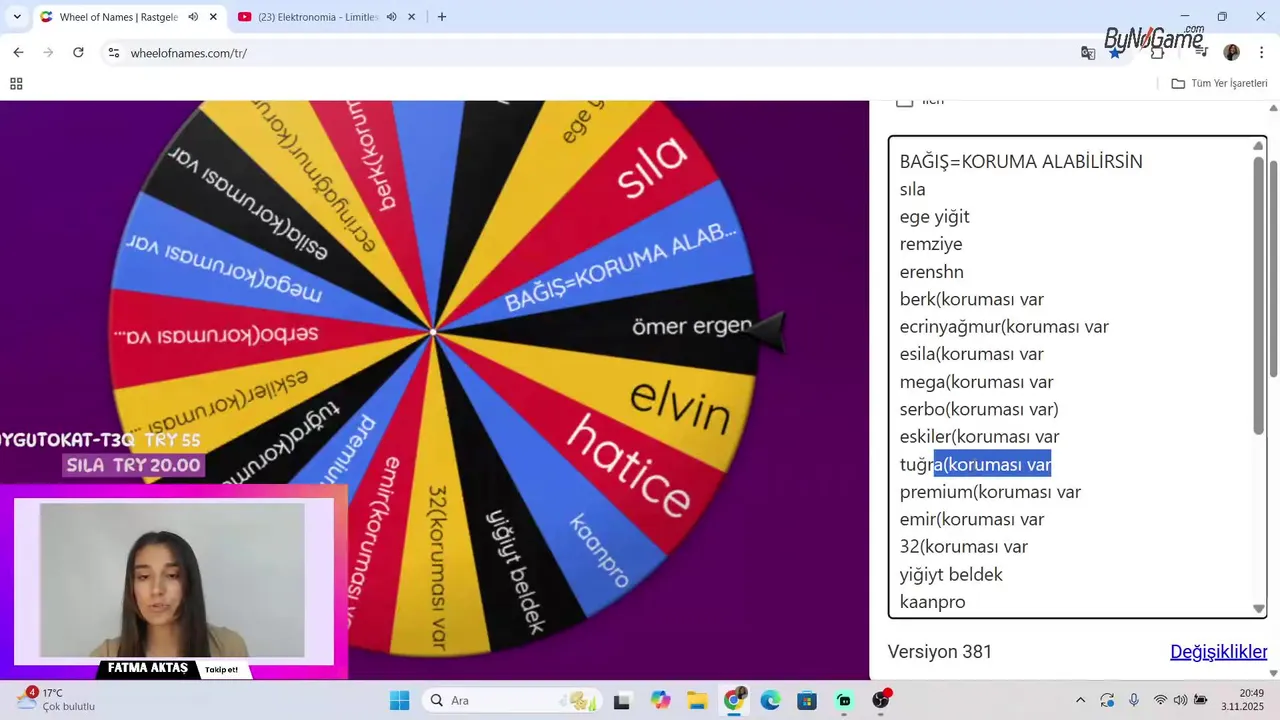The image size is (1280, 720).
Task: Open Microsoft Edge from the taskbar
Action: [770, 701]
